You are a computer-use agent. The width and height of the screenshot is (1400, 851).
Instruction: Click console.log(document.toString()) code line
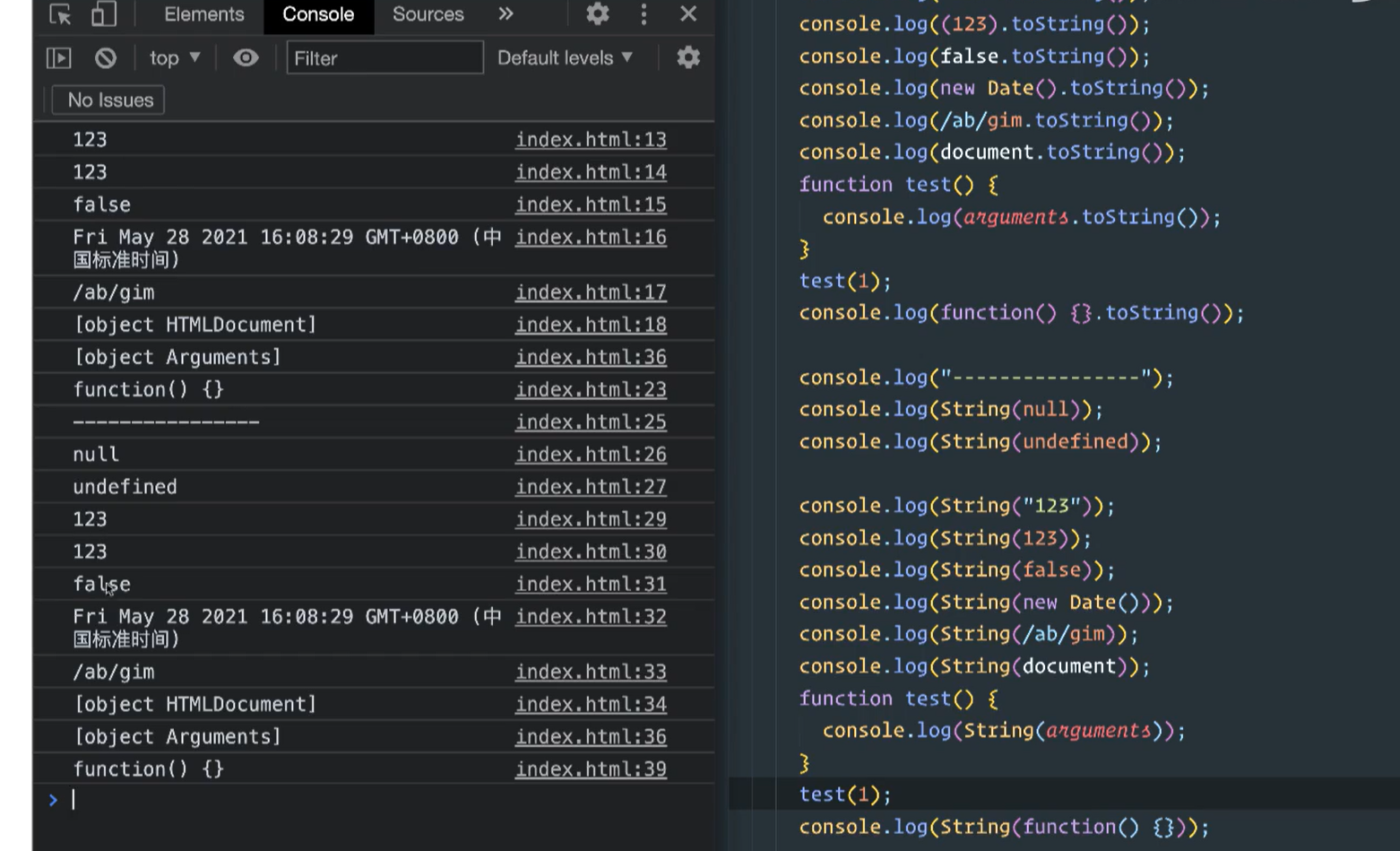[x=992, y=152]
